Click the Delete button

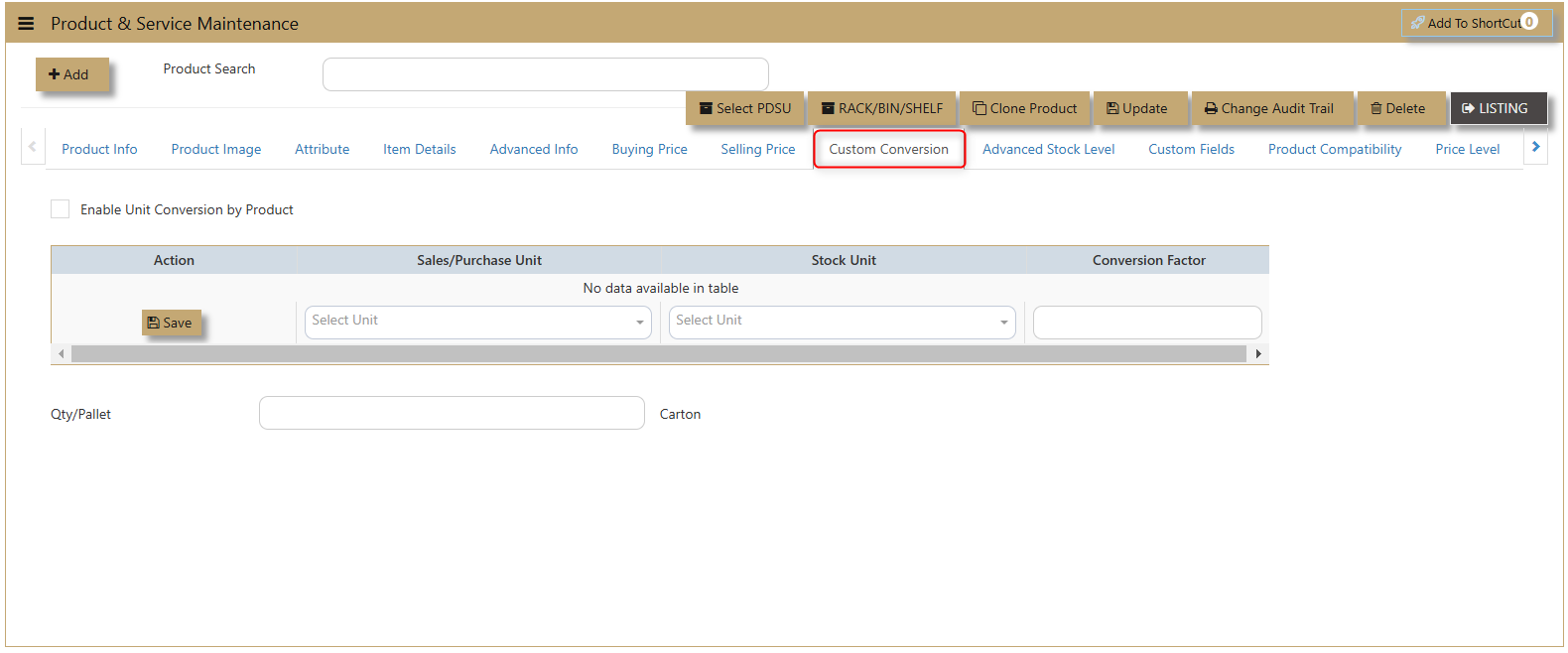tap(1398, 108)
